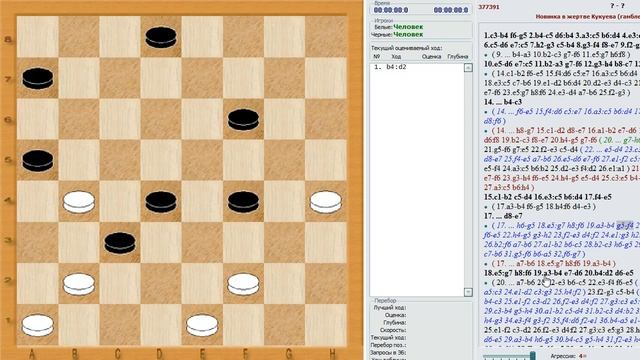
Task: Go to move '20.b4:d2' in the notation
Action: coord(600,273)
